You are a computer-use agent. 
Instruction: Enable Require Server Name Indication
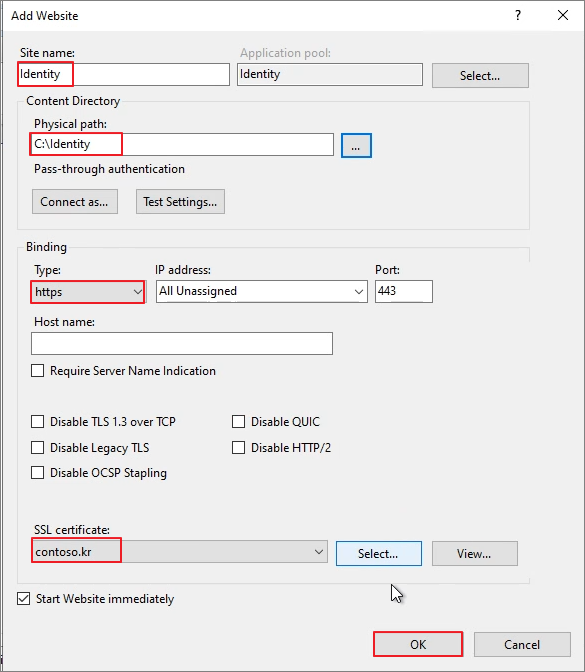pyautogui.click(x=37, y=371)
